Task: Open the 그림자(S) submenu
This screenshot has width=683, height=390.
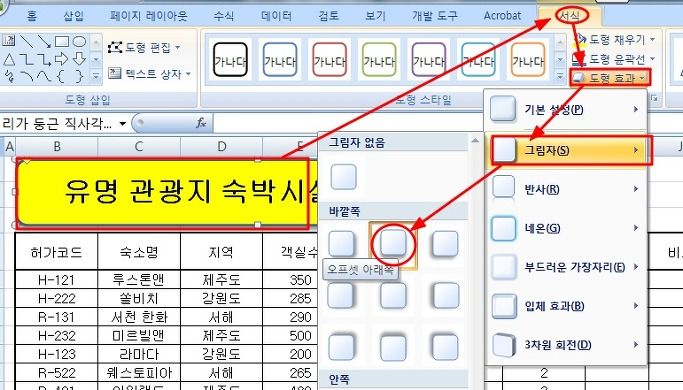Action: [x=566, y=150]
